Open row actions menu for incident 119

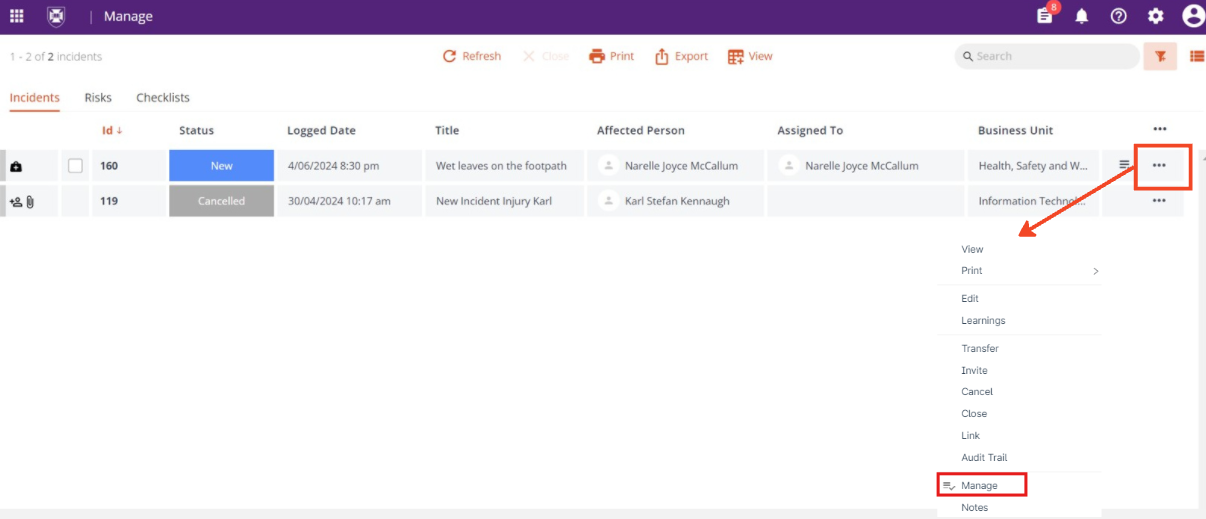pos(1159,201)
